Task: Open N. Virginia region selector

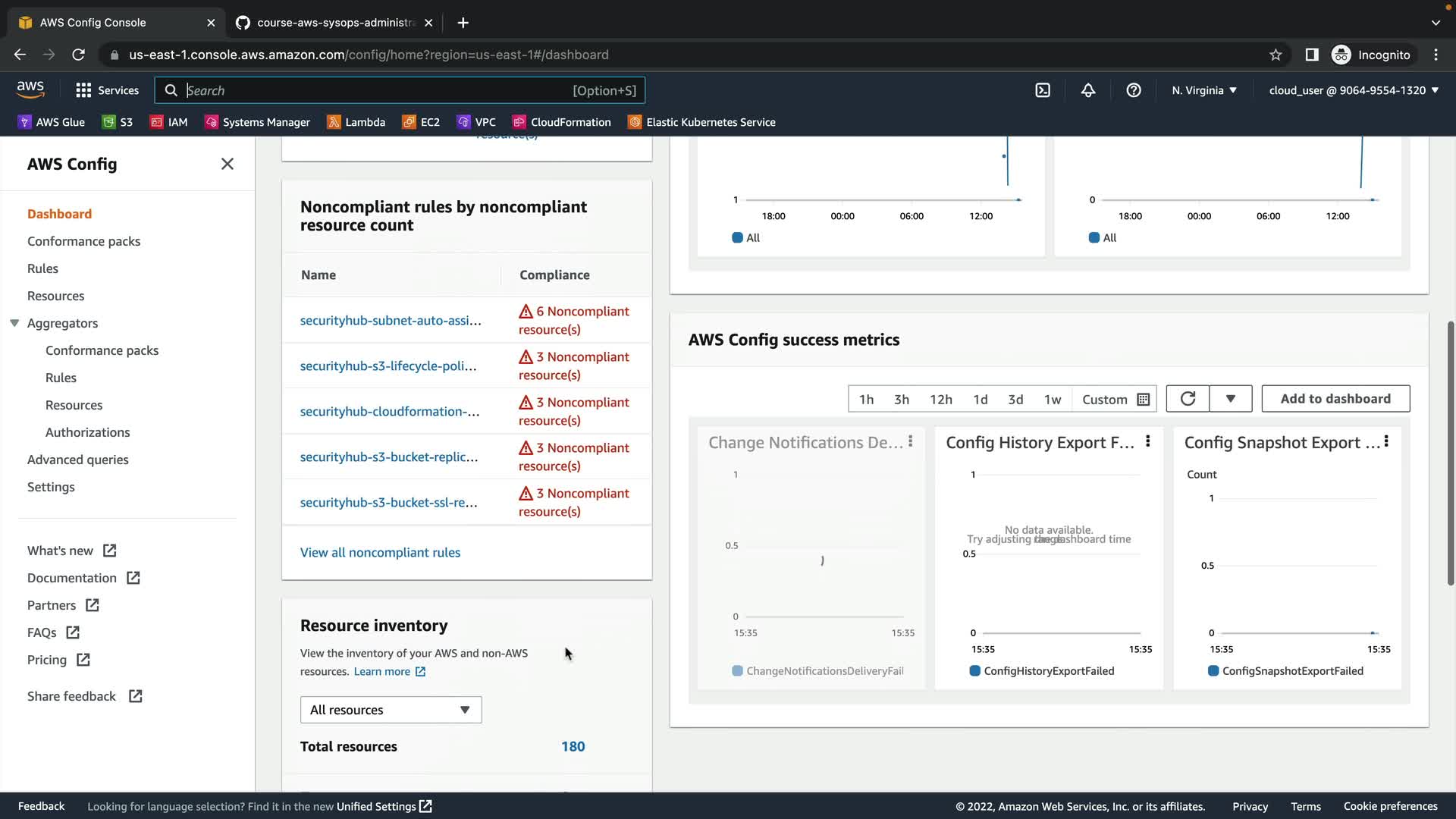Action: tap(1203, 90)
